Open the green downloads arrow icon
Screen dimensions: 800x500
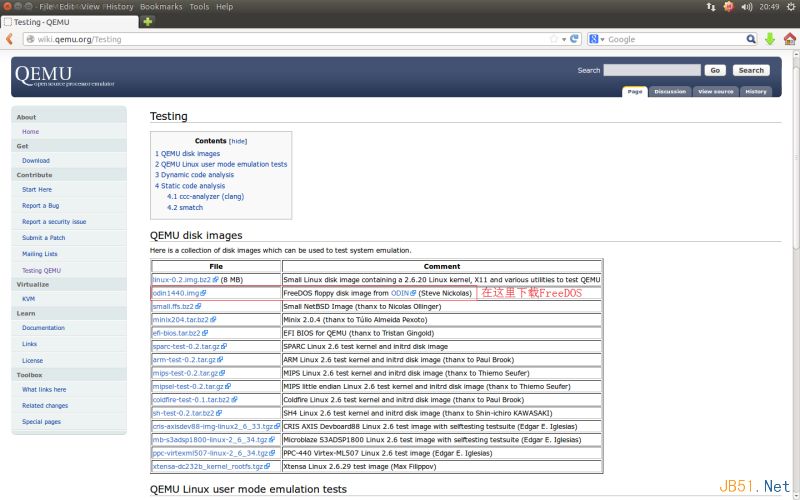[x=770, y=39]
